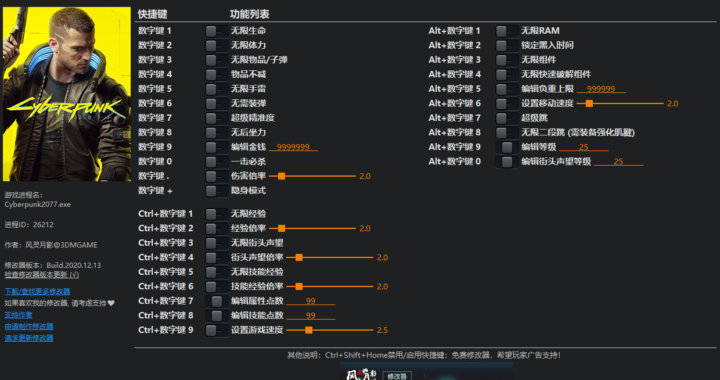Apply the 编辑属性点数 button
This screenshot has width=720, height=380.
click(x=216, y=301)
